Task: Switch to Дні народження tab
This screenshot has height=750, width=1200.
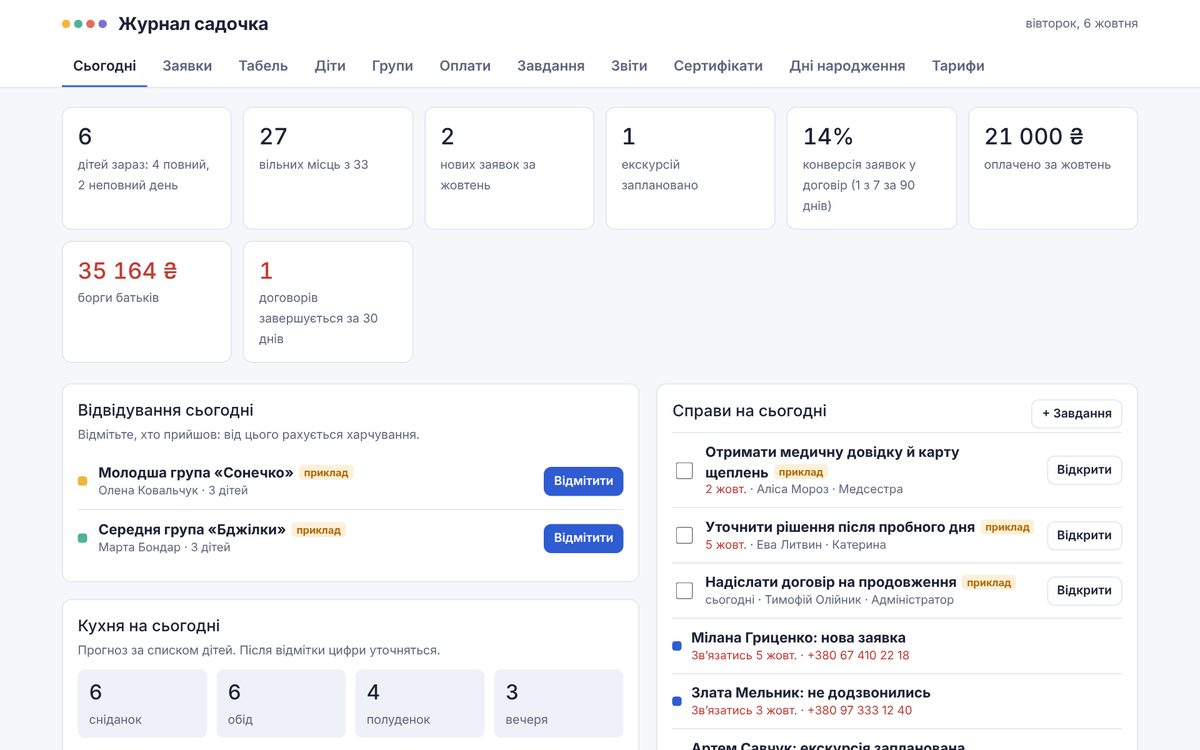Action: click(847, 66)
